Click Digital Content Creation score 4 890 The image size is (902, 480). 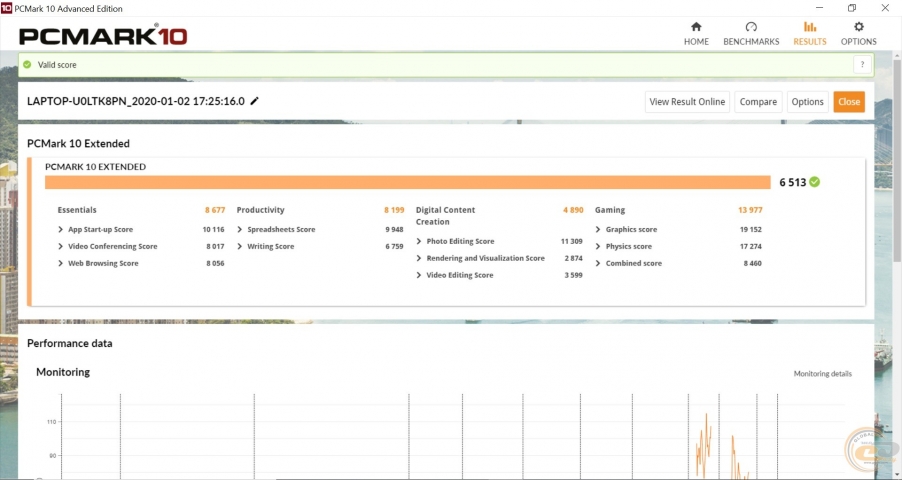[573, 210]
